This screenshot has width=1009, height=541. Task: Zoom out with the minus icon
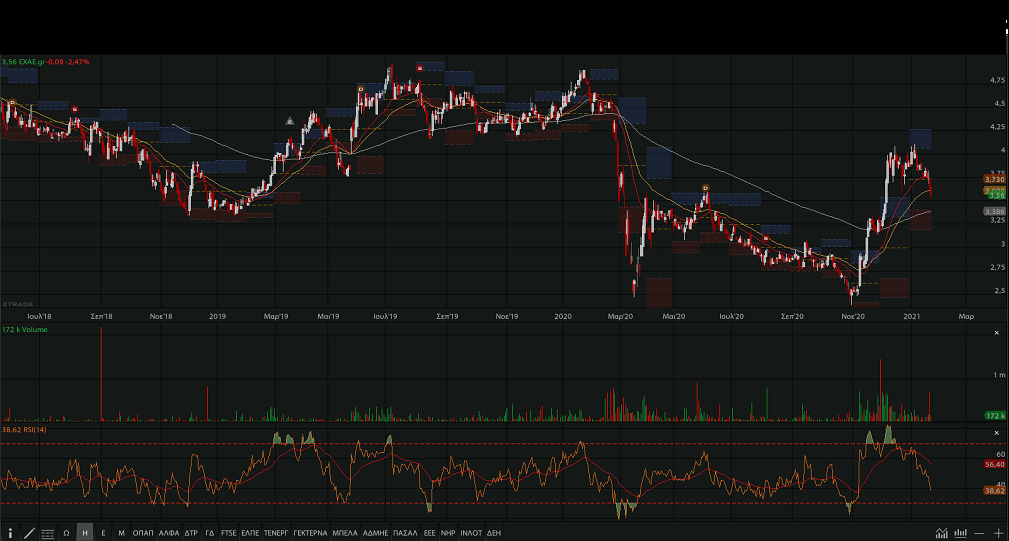click(980, 533)
